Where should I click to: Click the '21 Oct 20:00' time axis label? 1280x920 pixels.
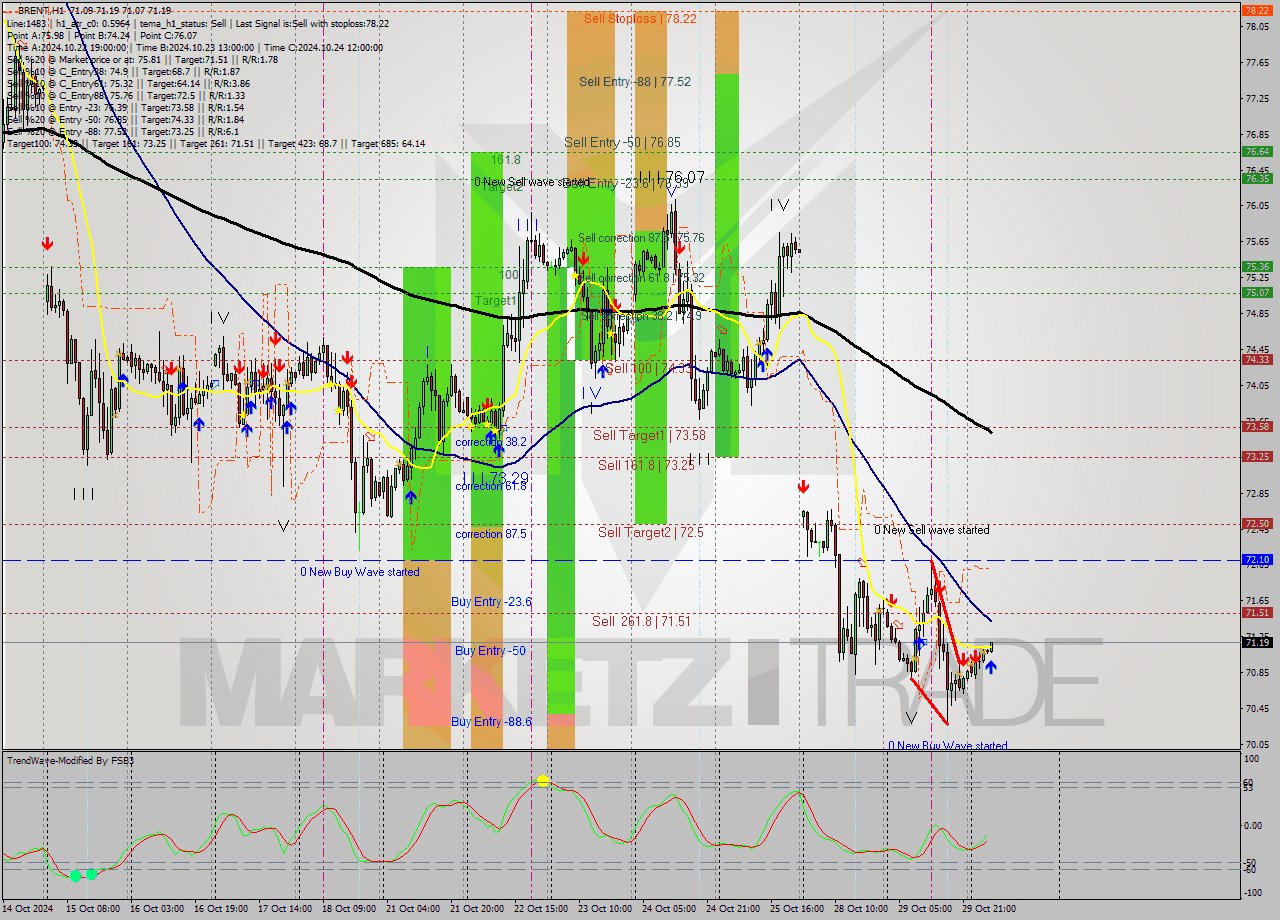478,909
